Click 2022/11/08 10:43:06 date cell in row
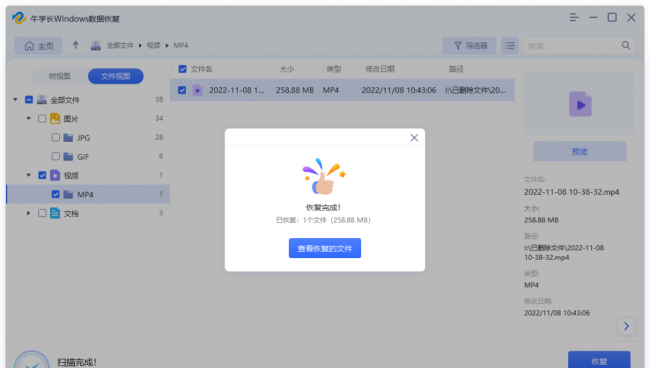The height and width of the screenshot is (368, 650). (x=399, y=90)
